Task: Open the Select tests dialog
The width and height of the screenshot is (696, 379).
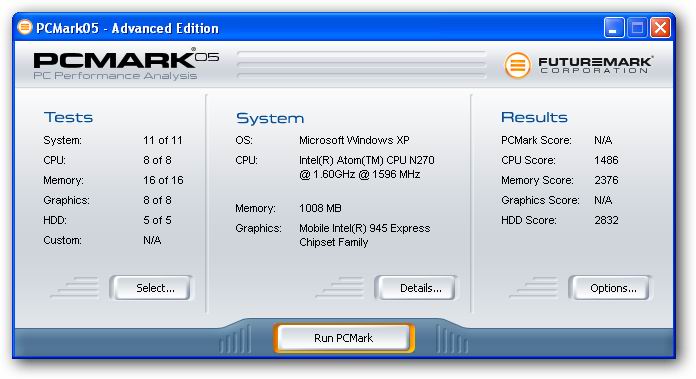Action: click(x=151, y=288)
